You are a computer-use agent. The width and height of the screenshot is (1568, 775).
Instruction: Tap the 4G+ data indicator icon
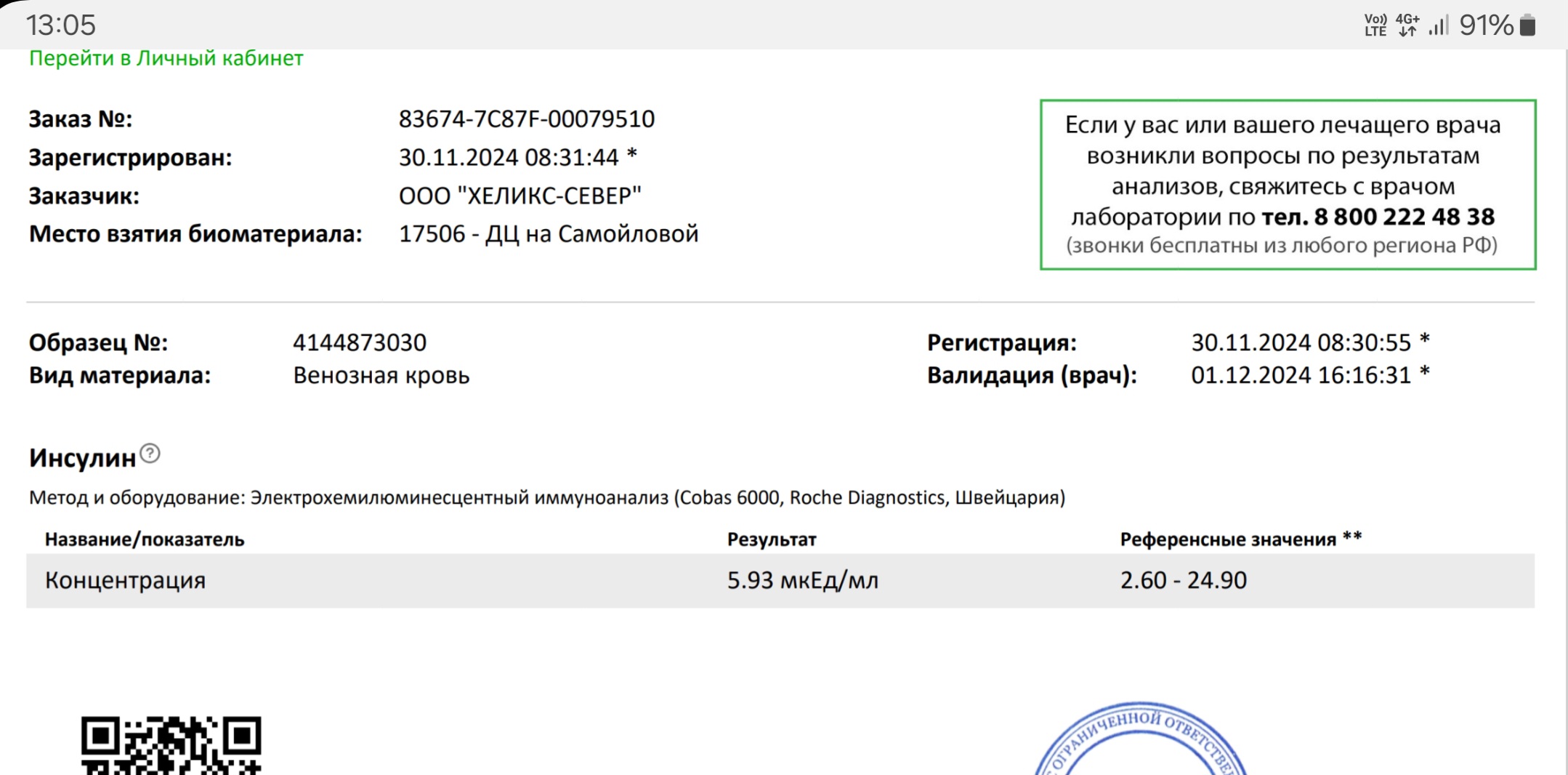pyautogui.click(x=1407, y=25)
